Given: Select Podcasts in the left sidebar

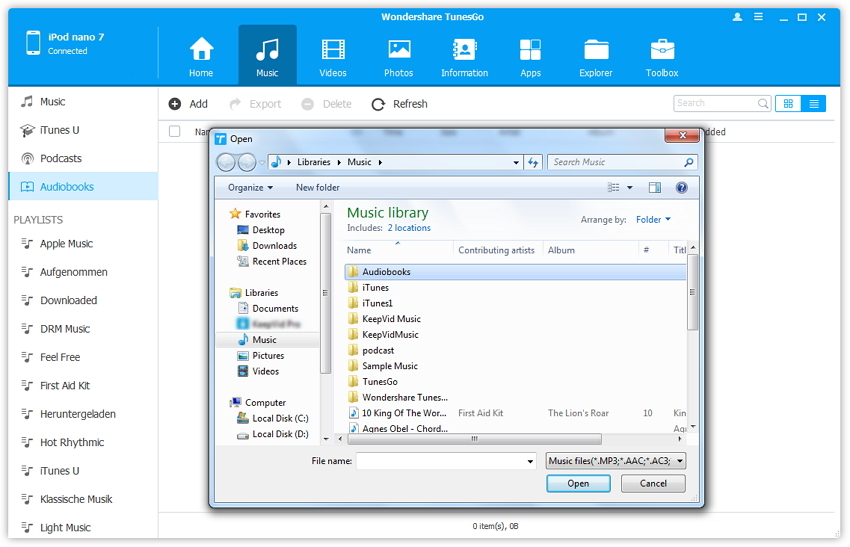Looking at the screenshot, I should 61,158.
